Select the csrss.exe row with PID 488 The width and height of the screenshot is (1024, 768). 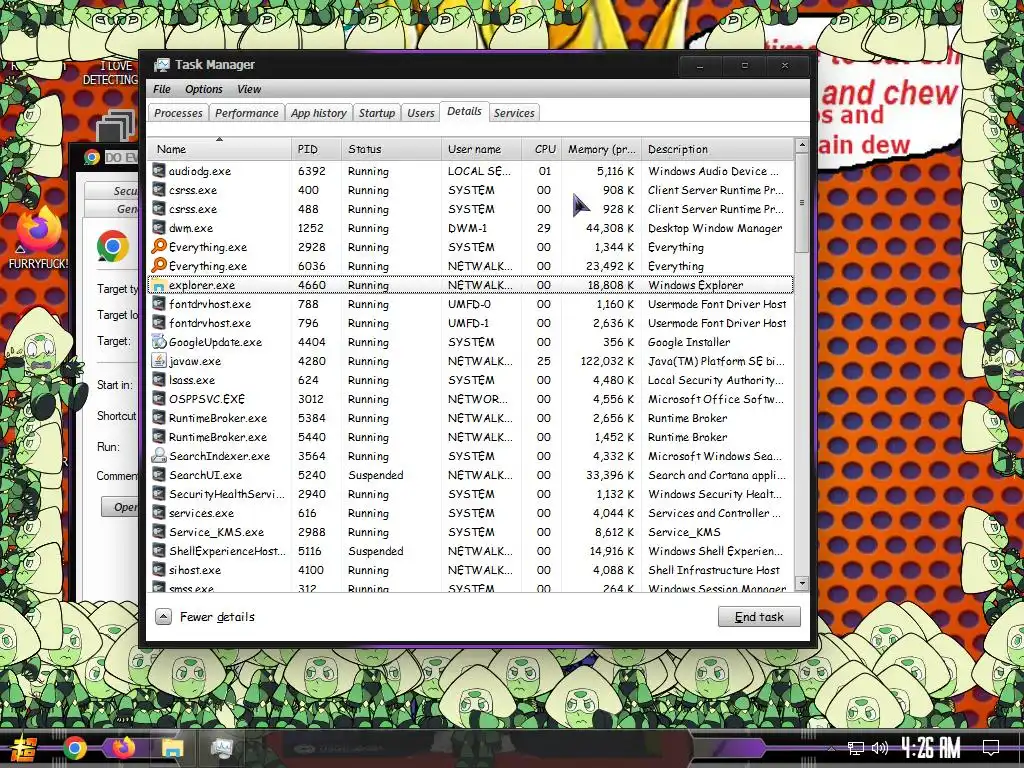click(470, 209)
